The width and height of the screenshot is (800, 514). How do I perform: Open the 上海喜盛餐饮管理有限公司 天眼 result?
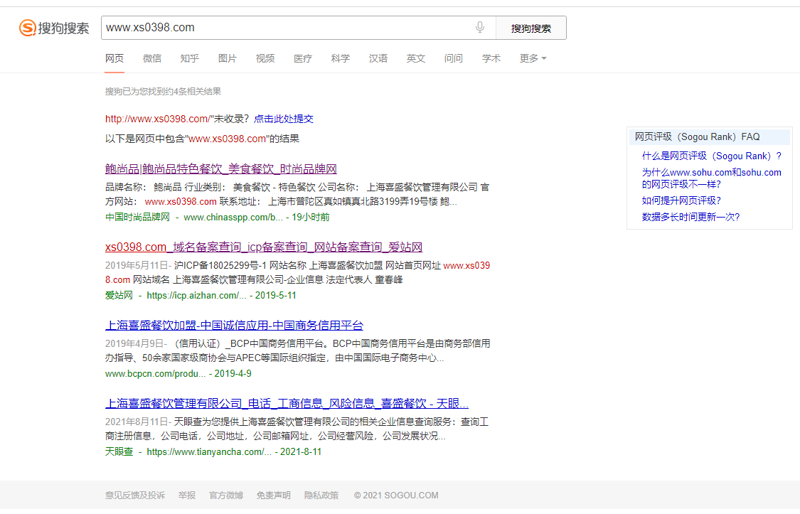[287, 403]
